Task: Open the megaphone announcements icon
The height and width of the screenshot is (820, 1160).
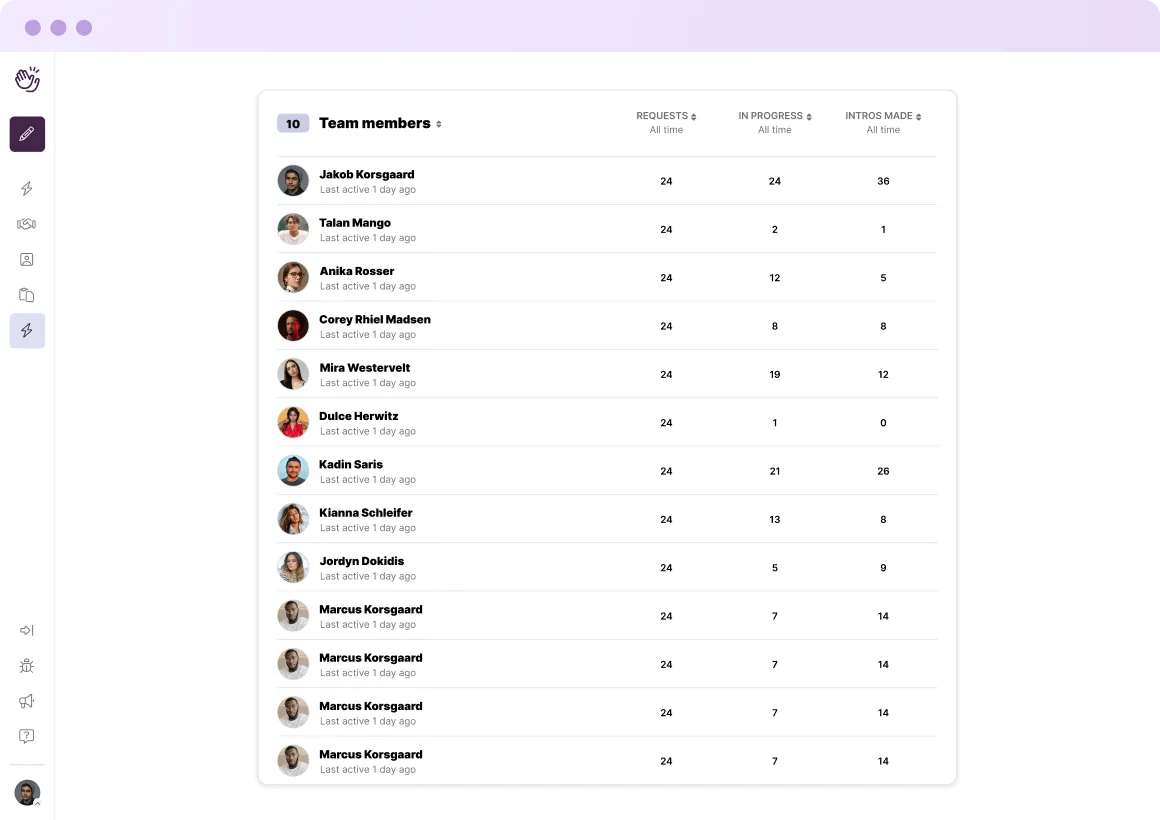Action: tap(27, 701)
